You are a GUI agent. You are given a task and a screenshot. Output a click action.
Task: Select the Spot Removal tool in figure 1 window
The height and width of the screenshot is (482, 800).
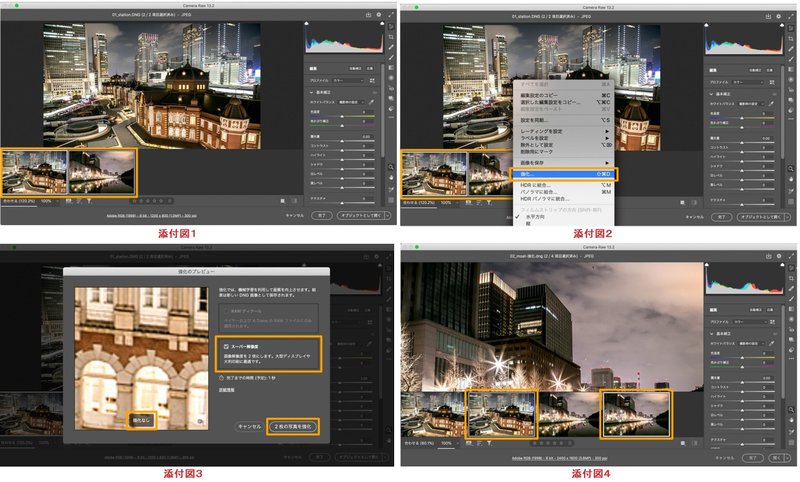coord(391,47)
